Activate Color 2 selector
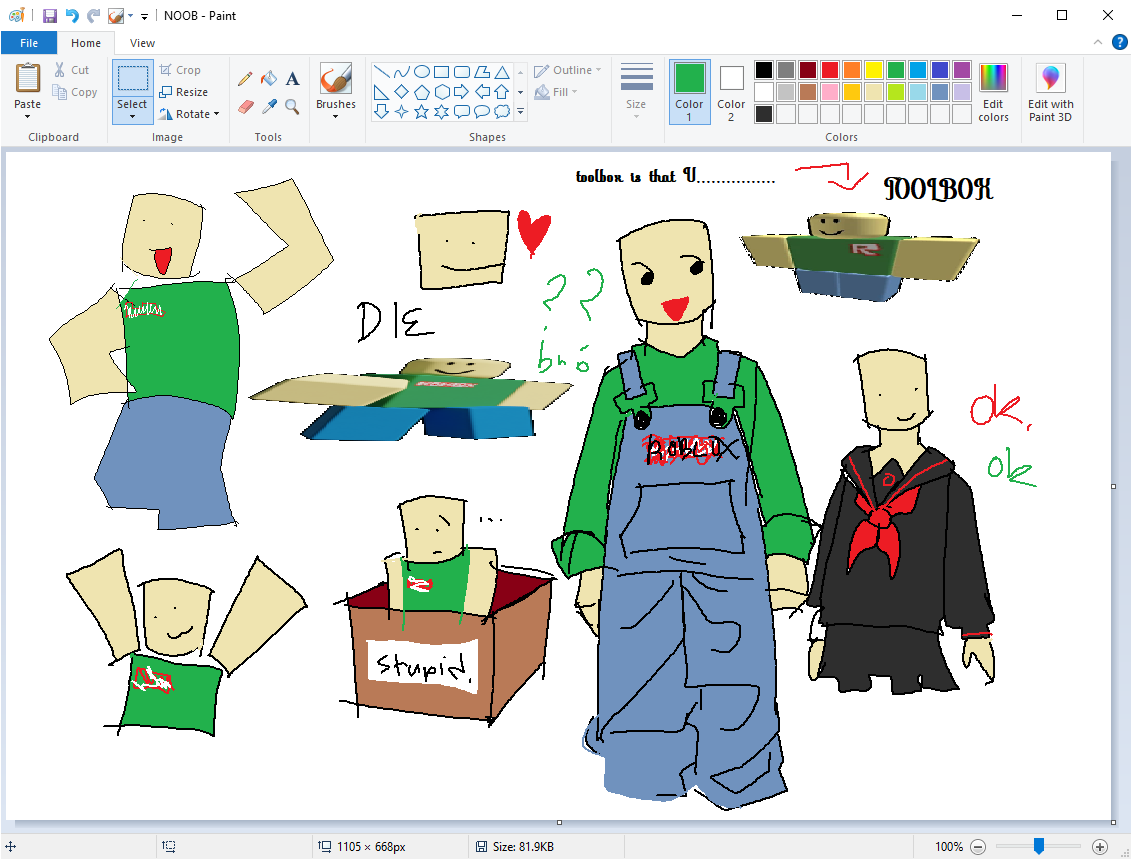Image resolution: width=1132 pixels, height=860 pixels. 731,92
